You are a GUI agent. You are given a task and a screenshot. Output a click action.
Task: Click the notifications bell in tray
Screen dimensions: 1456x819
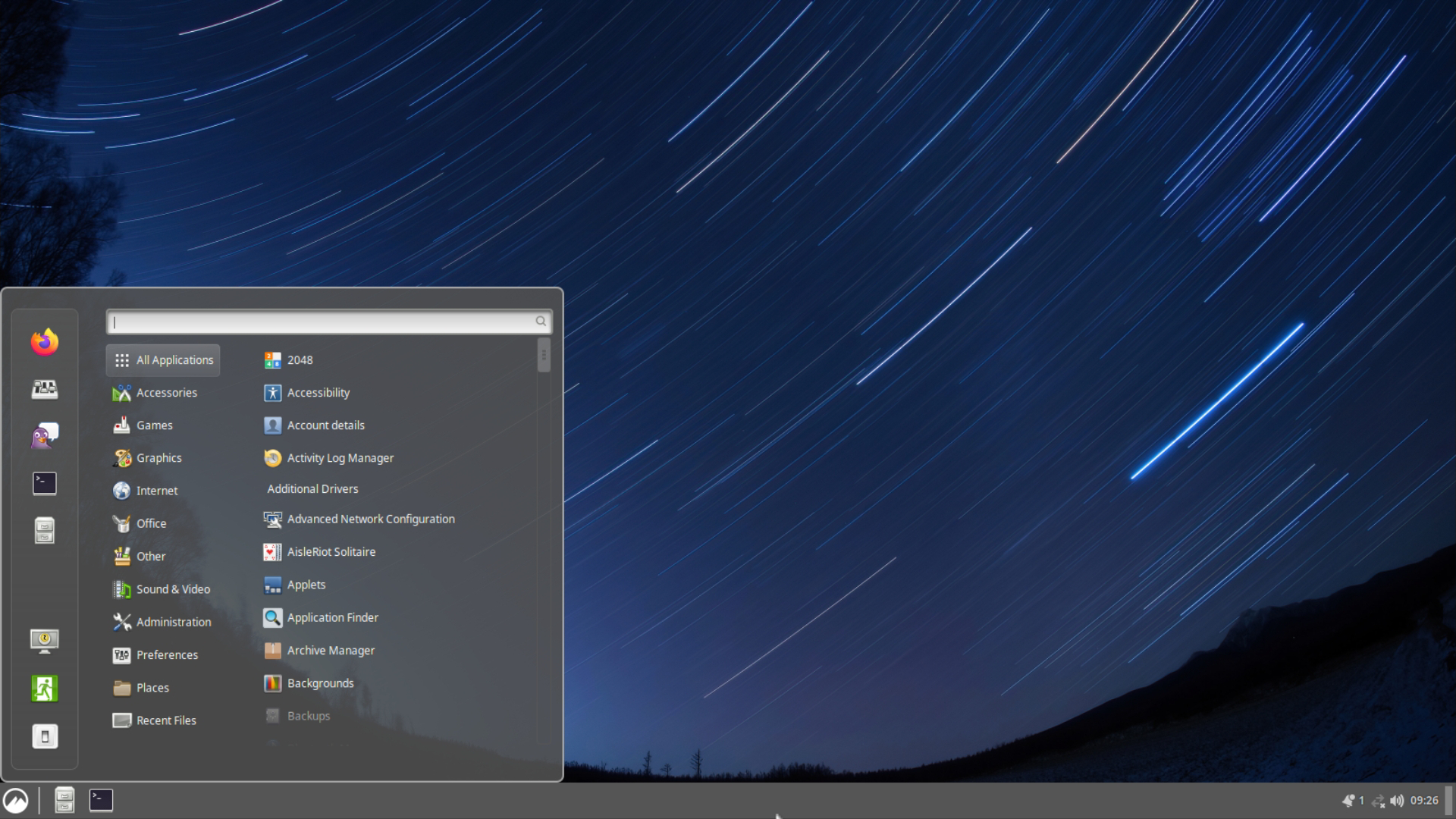[1348, 801]
